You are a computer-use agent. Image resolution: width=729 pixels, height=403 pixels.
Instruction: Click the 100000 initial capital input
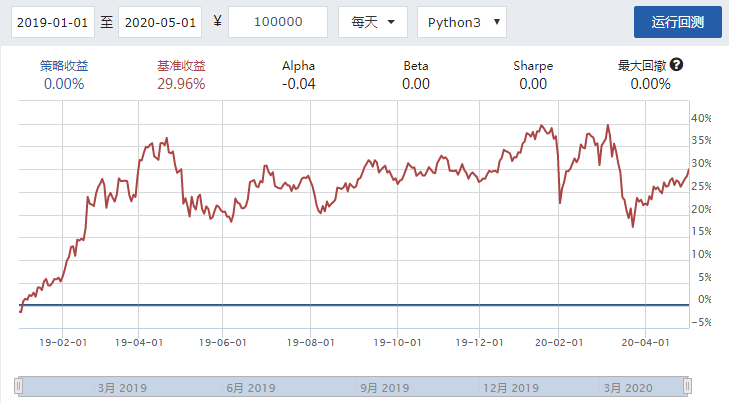(x=277, y=21)
